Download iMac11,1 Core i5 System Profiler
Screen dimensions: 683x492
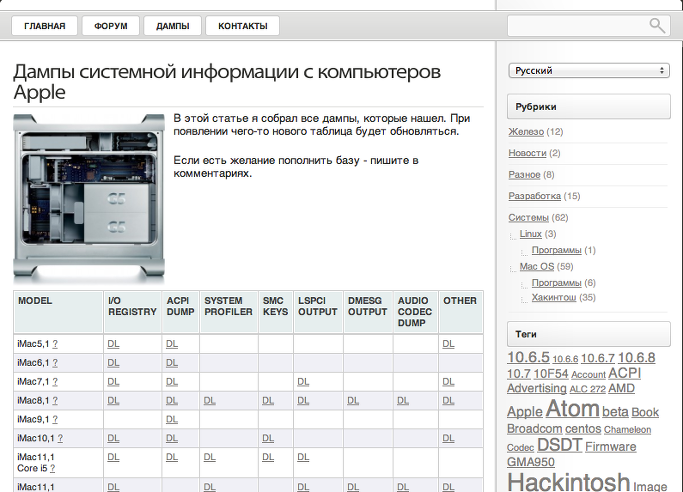(210, 457)
